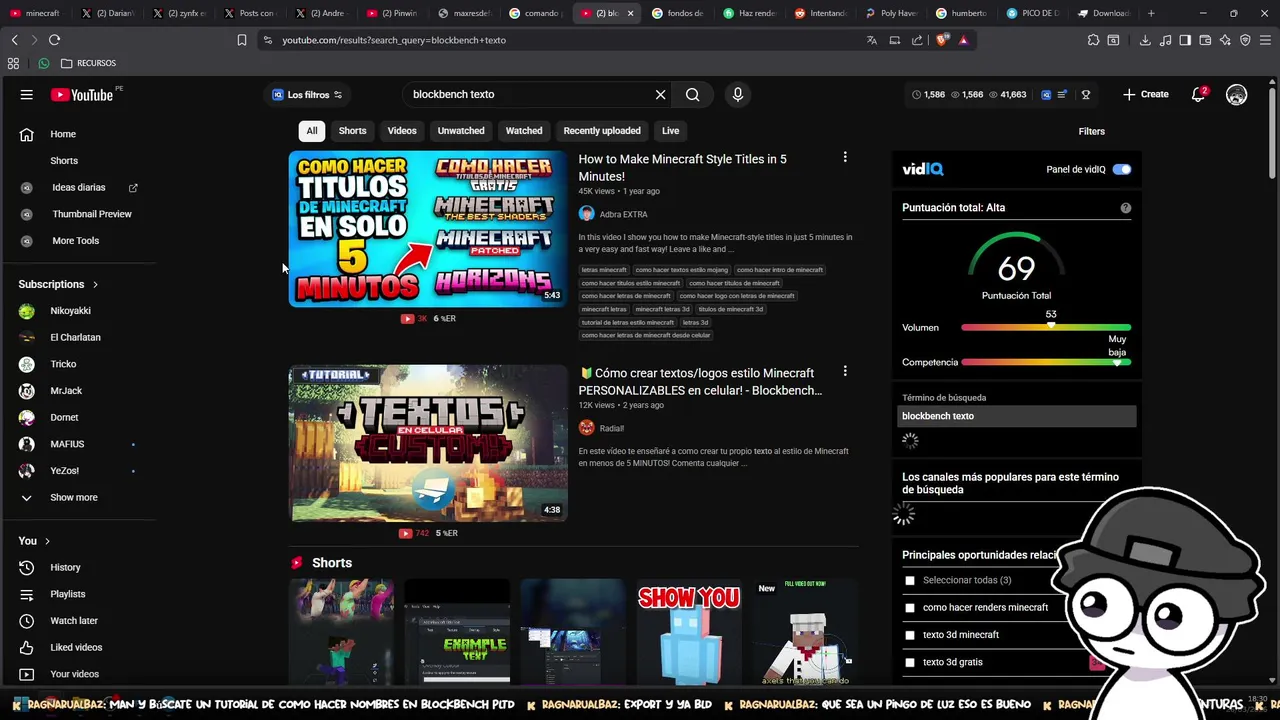
Task: Open the SHOW YOU short thumbnail
Action: (689, 632)
